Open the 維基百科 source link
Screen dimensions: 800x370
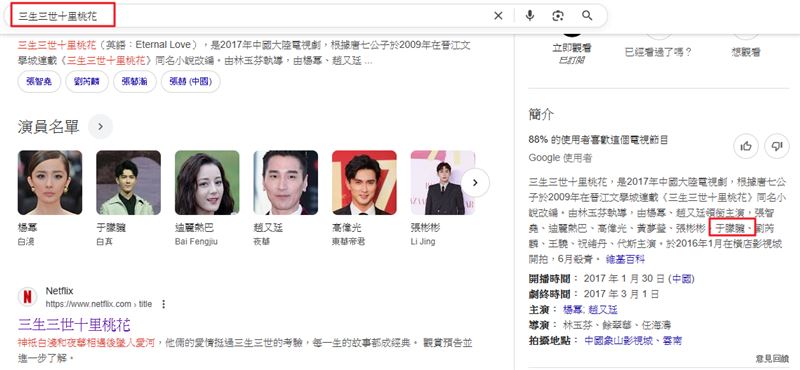coord(625,259)
